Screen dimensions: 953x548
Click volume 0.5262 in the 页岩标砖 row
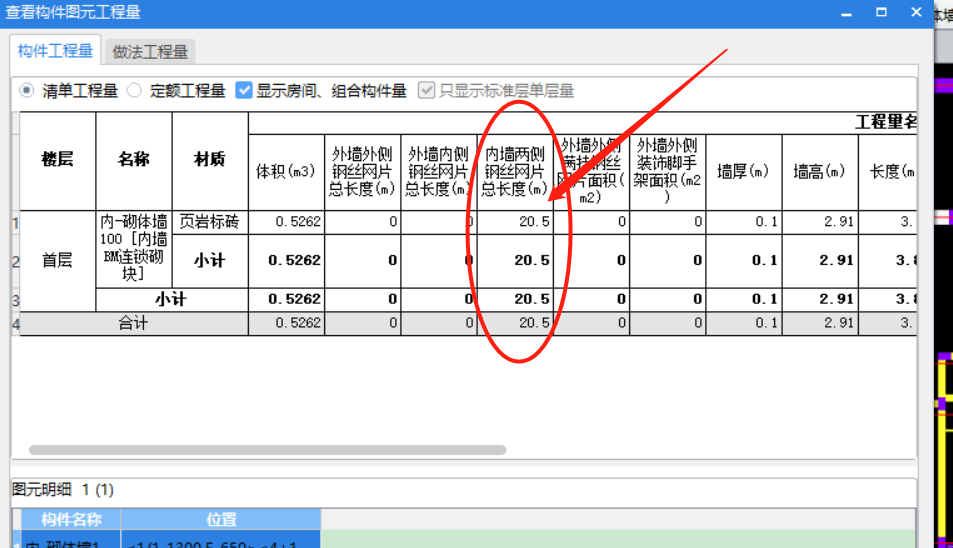(x=286, y=222)
